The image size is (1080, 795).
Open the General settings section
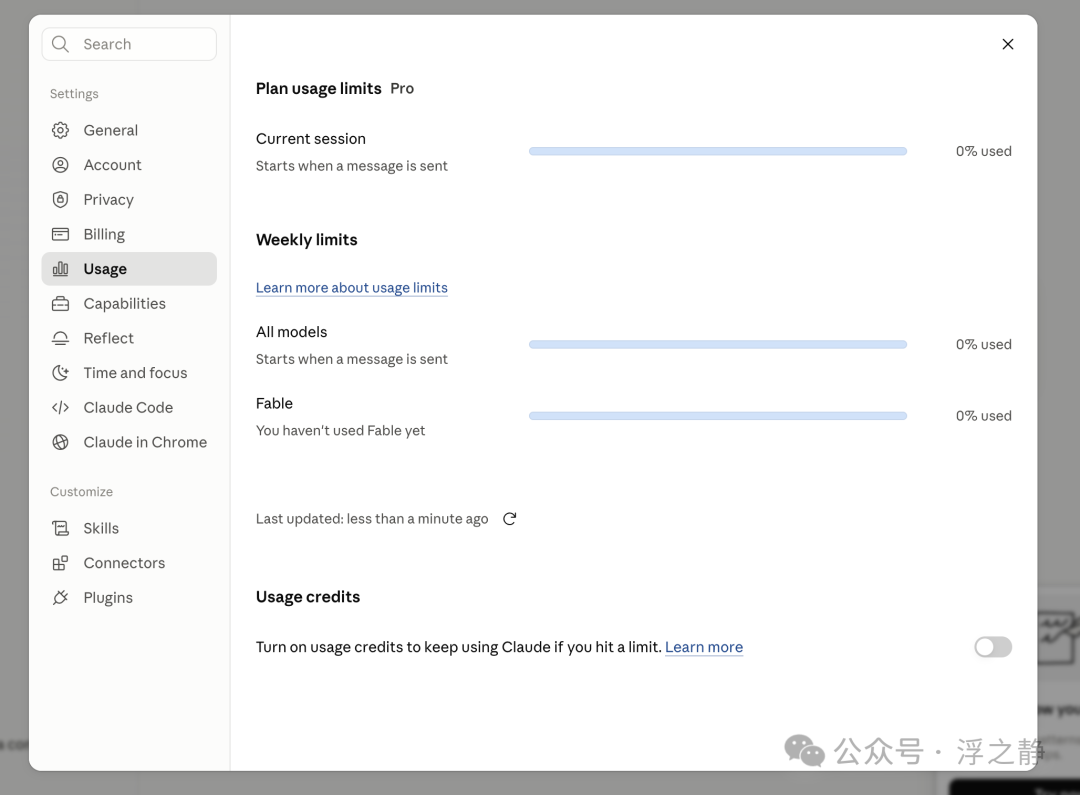[129, 130]
